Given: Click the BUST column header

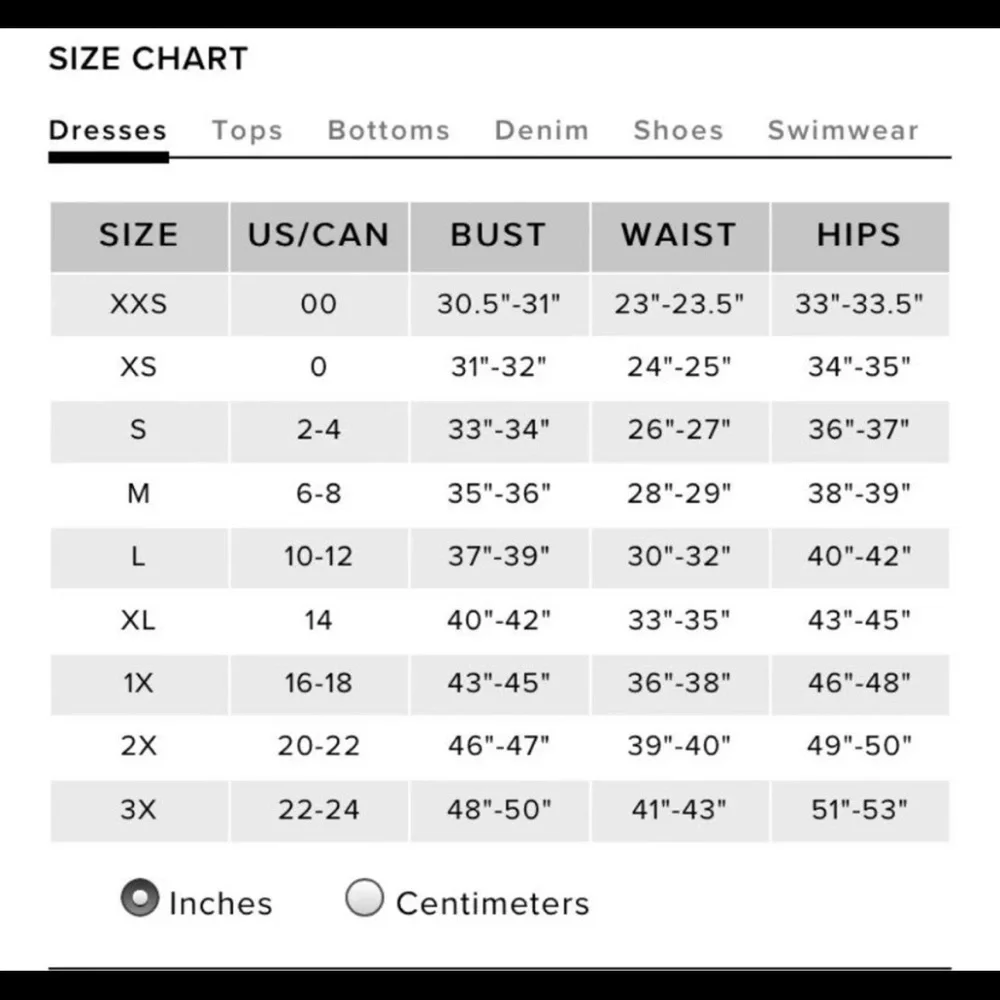Looking at the screenshot, I should pos(498,235).
